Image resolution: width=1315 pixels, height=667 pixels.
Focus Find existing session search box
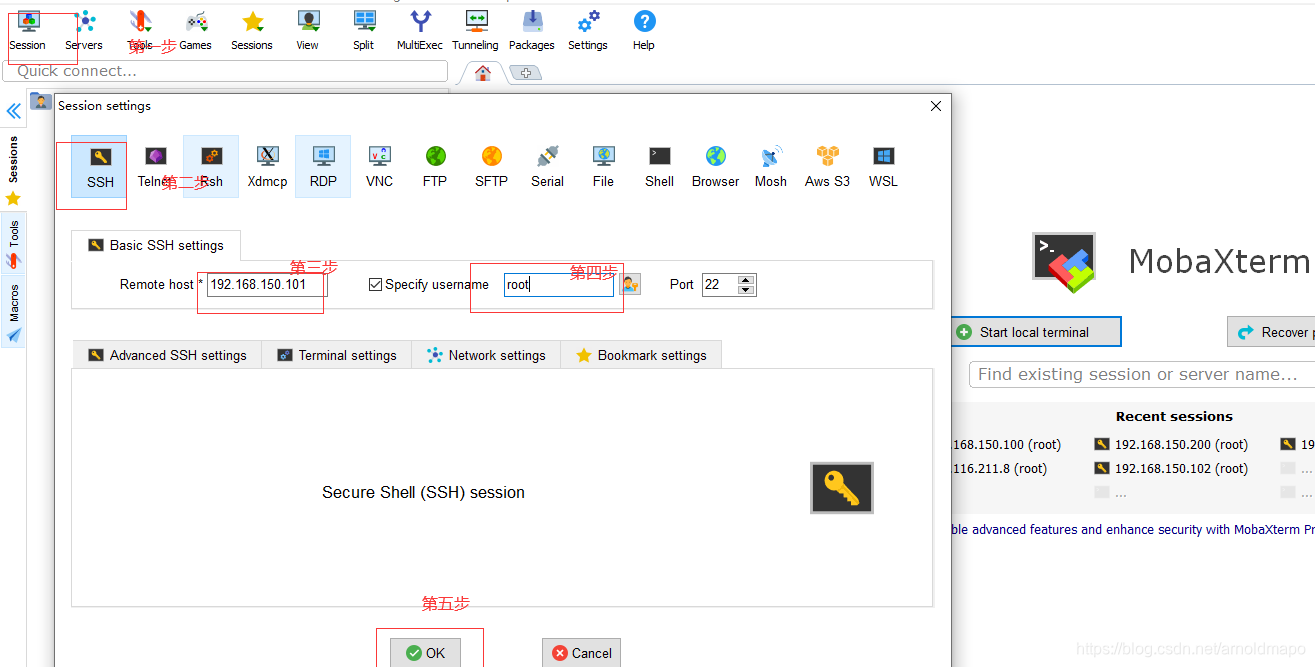pos(1142,374)
